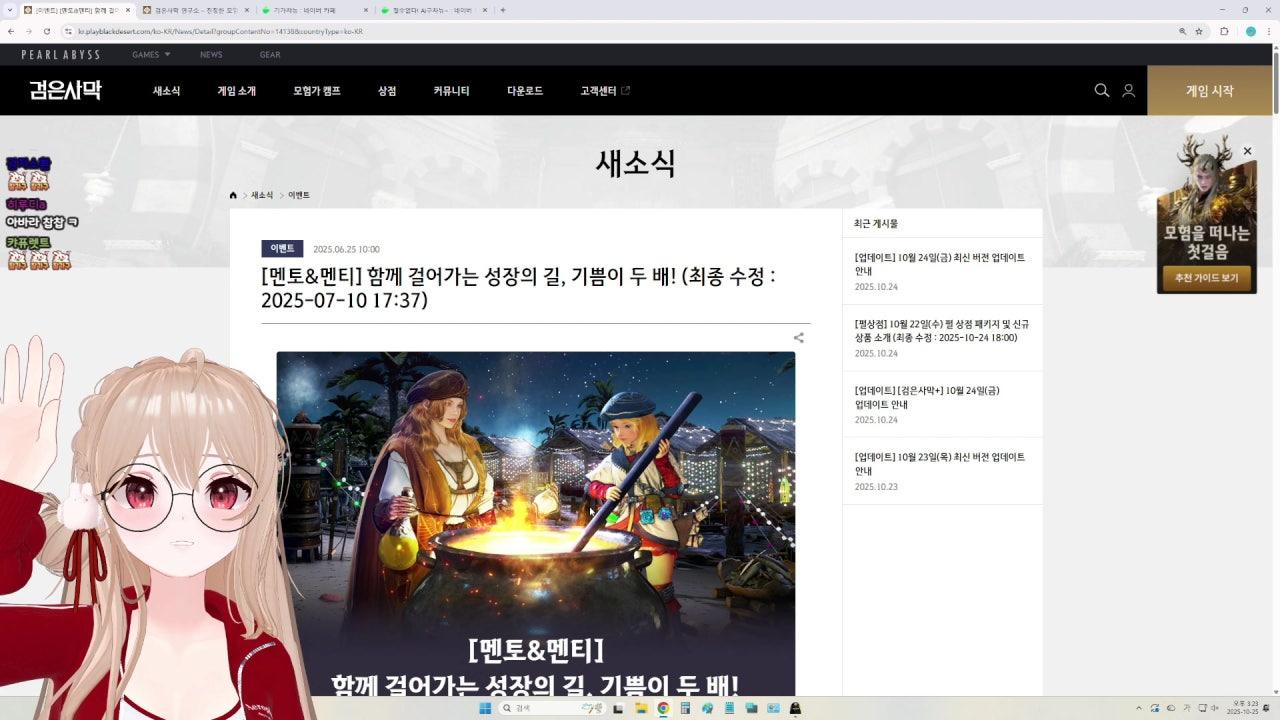Open the Task View taskbar icon

click(x=618, y=708)
